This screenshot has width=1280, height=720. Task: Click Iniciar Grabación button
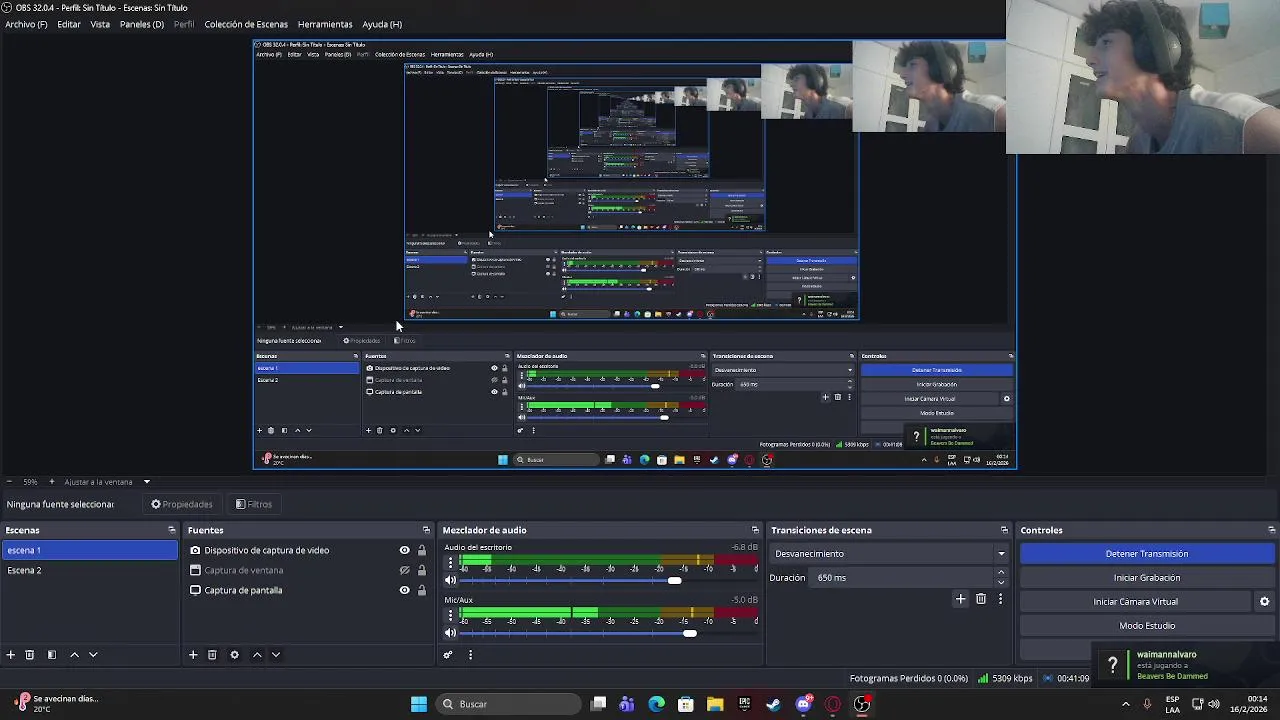(x=1147, y=578)
